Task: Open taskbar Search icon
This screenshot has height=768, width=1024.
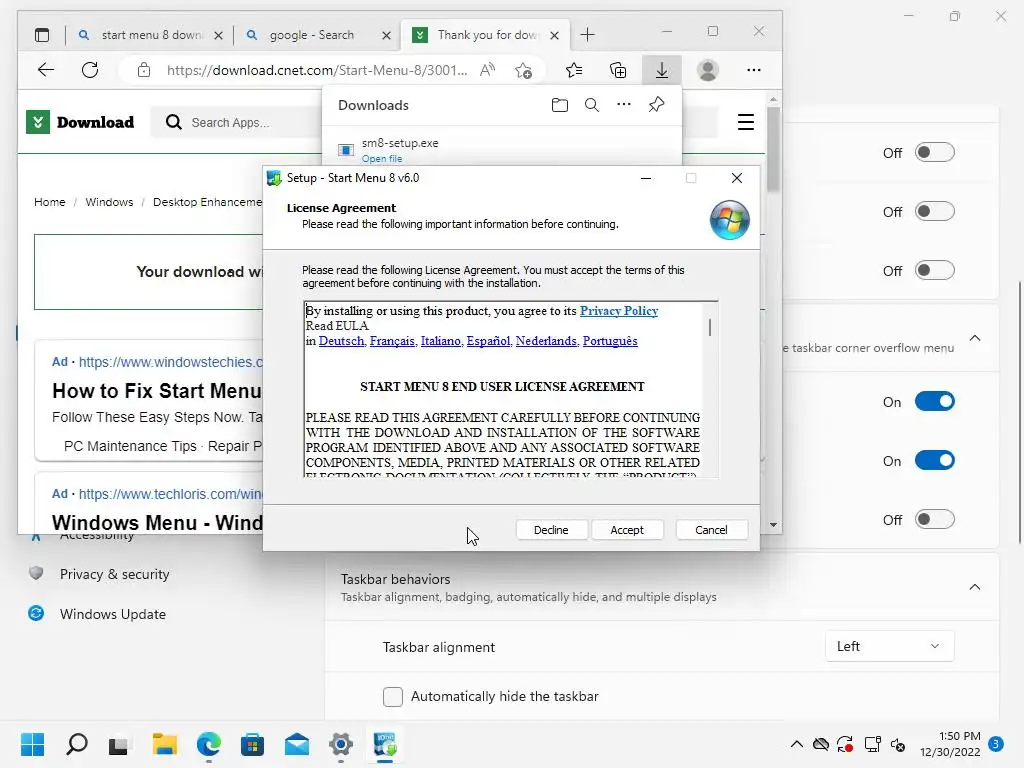Action: 77,744
